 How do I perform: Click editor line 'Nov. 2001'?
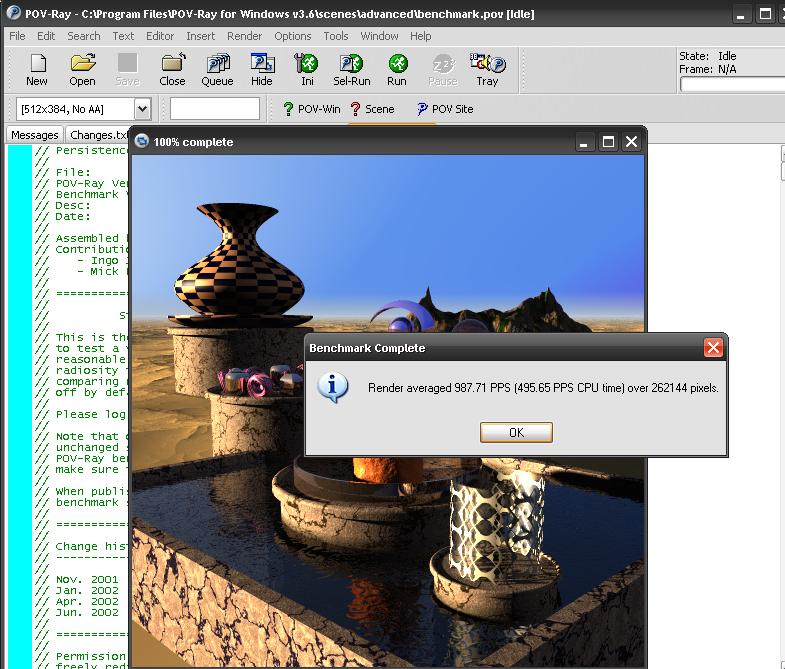pyautogui.click(x=87, y=579)
